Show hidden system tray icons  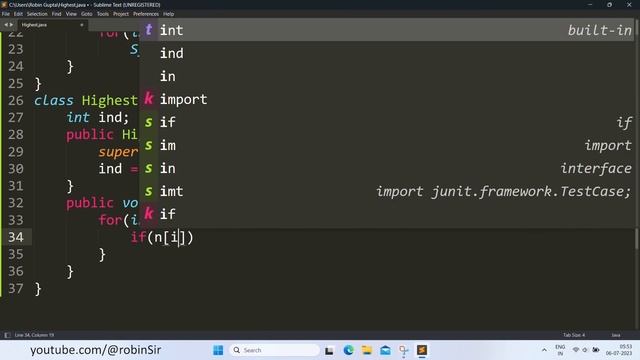click(x=544, y=350)
